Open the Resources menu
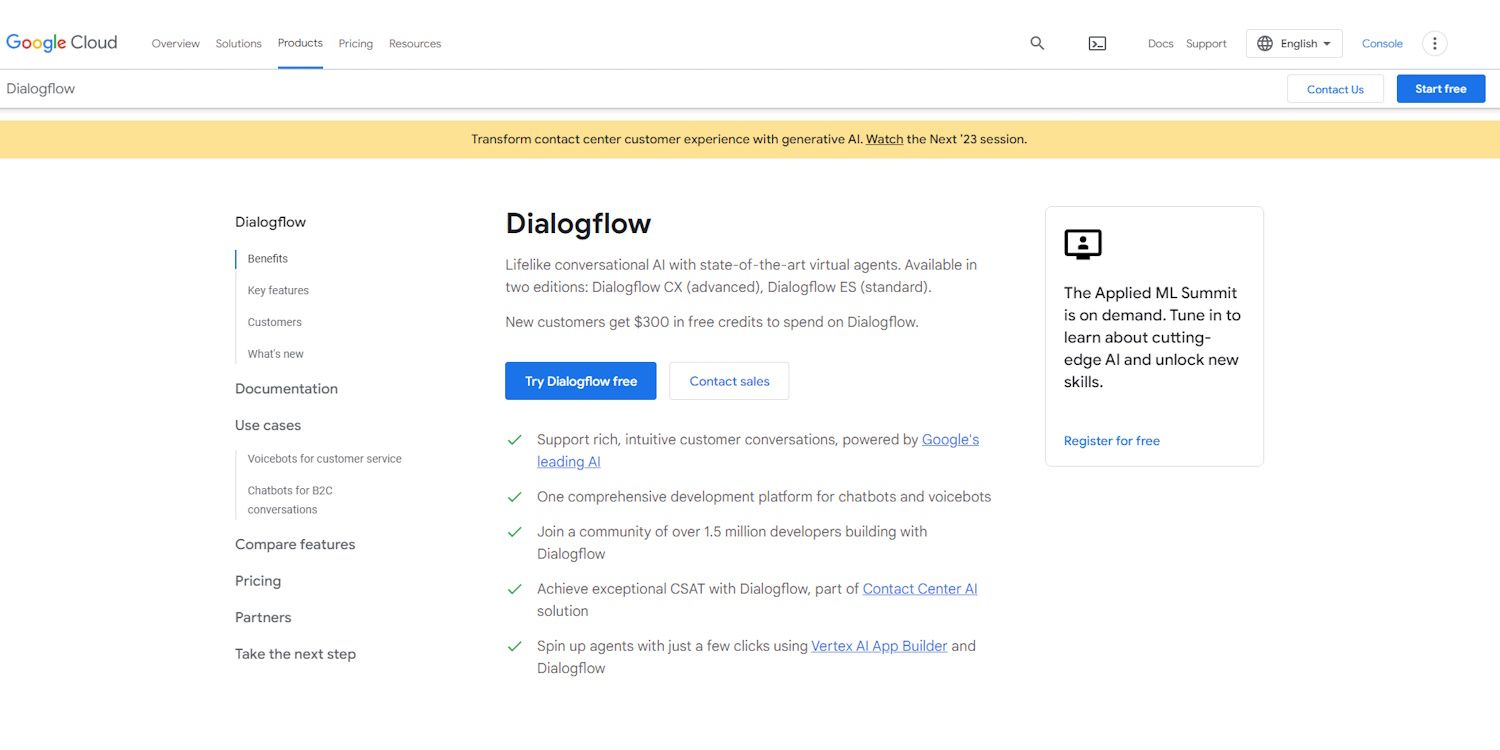The width and height of the screenshot is (1500, 750). point(415,43)
